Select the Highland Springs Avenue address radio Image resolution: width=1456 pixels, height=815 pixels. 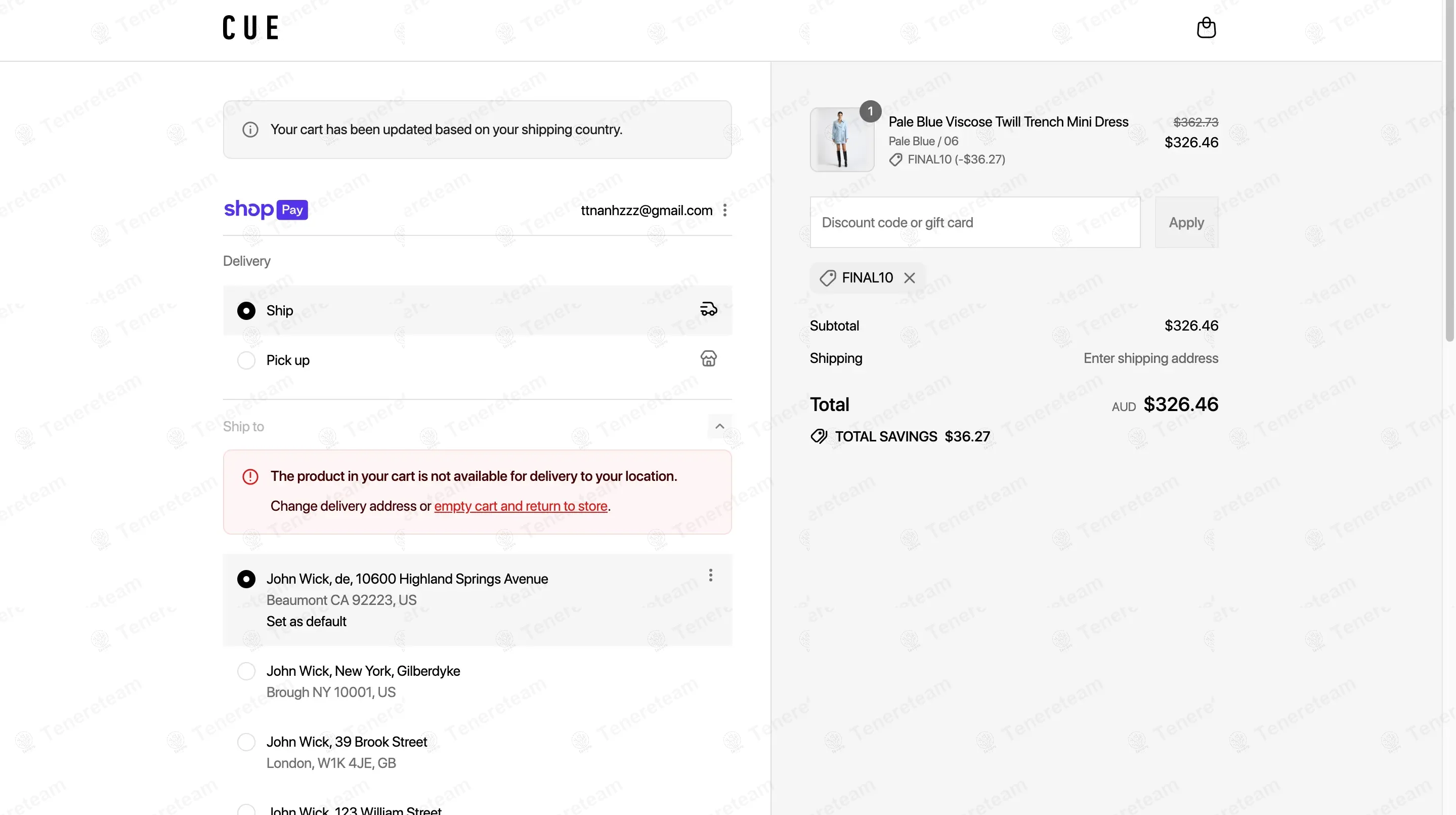pos(246,579)
